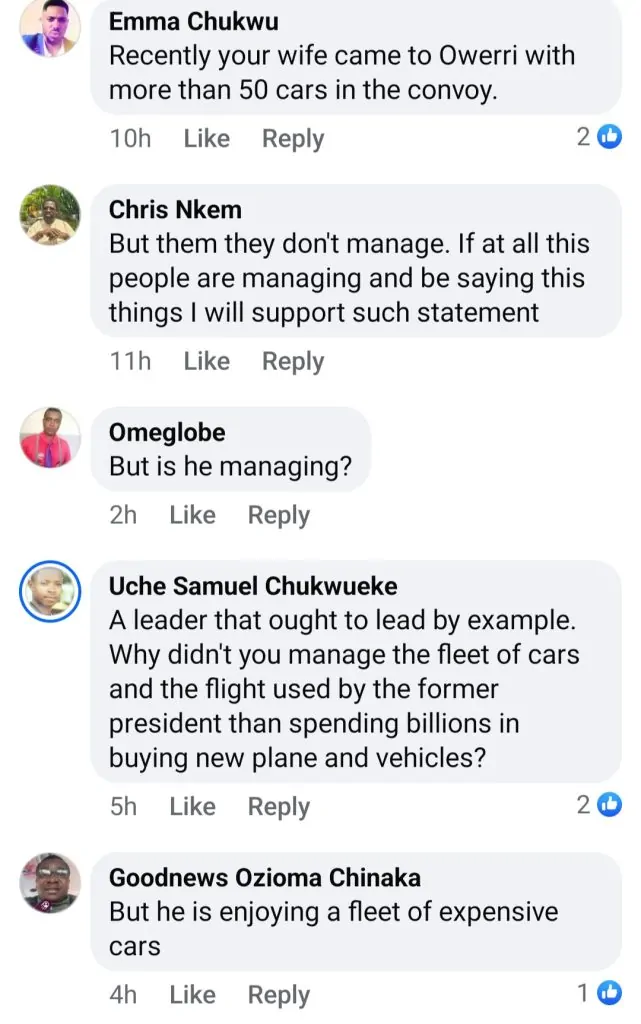Screen dimensions: 641x1024
Task: Like Omeglobe's comment
Action: pos(192,515)
